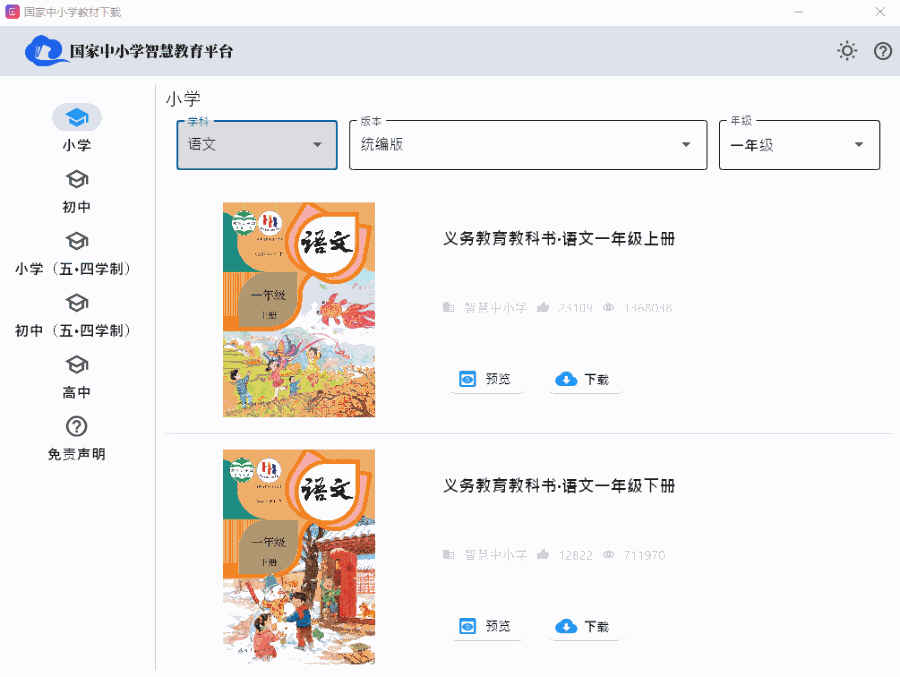Image resolution: width=900 pixels, height=677 pixels.
Task: Click the help question mark icon top-right
Action: [884, 50]
